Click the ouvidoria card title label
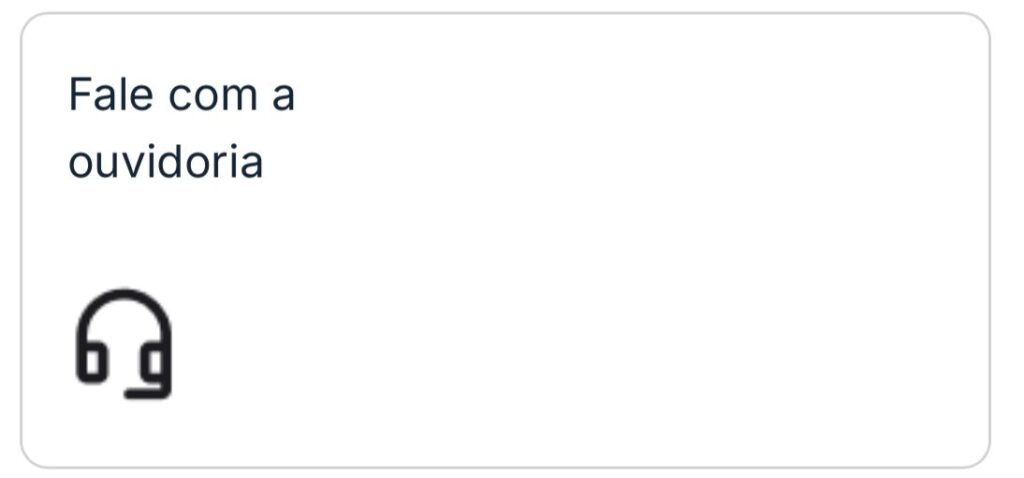This screenshot has height=478, width=1024. (181, 129)
